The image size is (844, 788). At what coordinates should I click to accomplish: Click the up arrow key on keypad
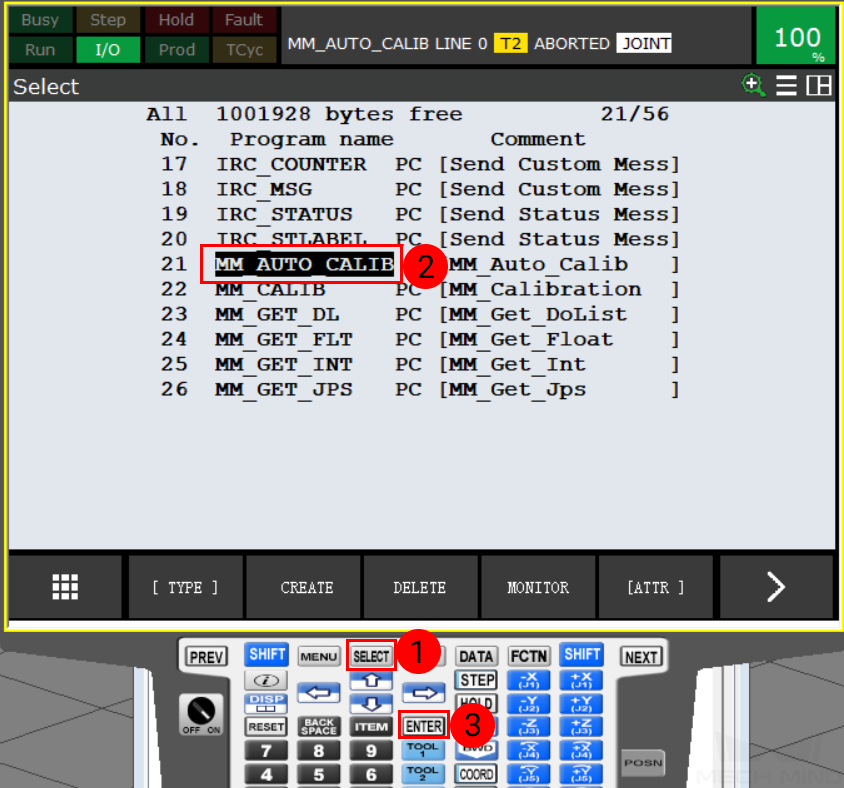pyautogui.click(x=371, y=680)
